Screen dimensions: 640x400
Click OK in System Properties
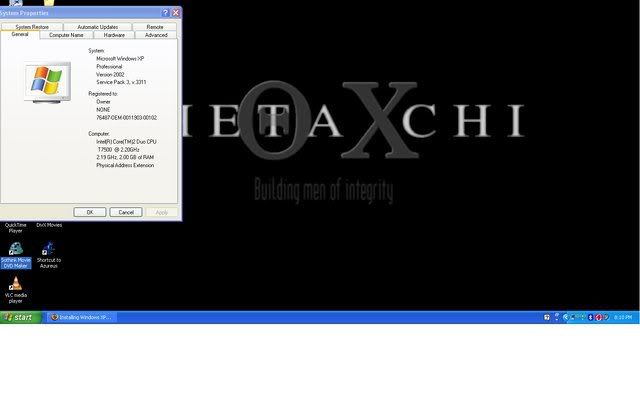(x=90, y=212)
